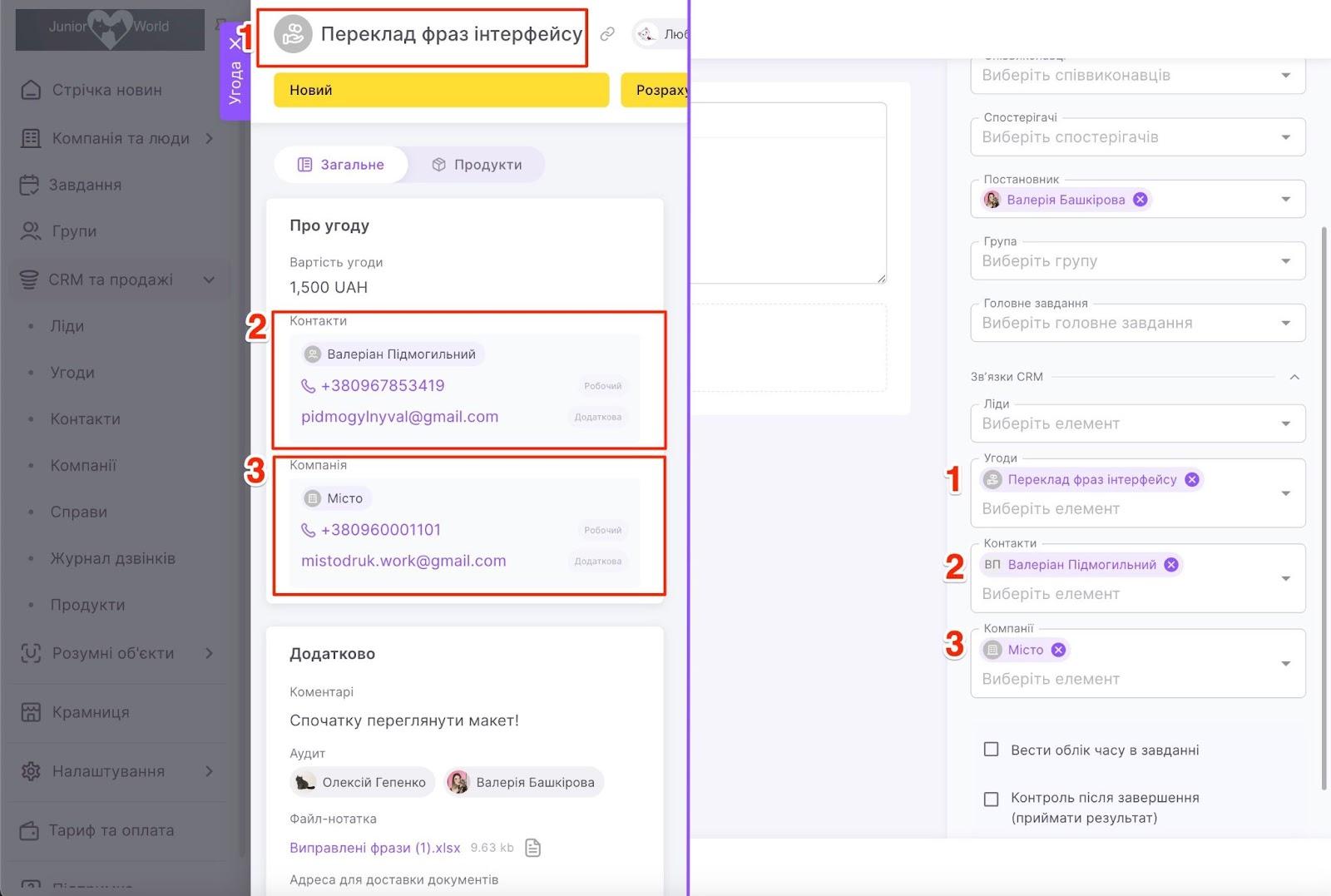
Task: Click phone icon next to +380960001101
Action: [308, 530]
